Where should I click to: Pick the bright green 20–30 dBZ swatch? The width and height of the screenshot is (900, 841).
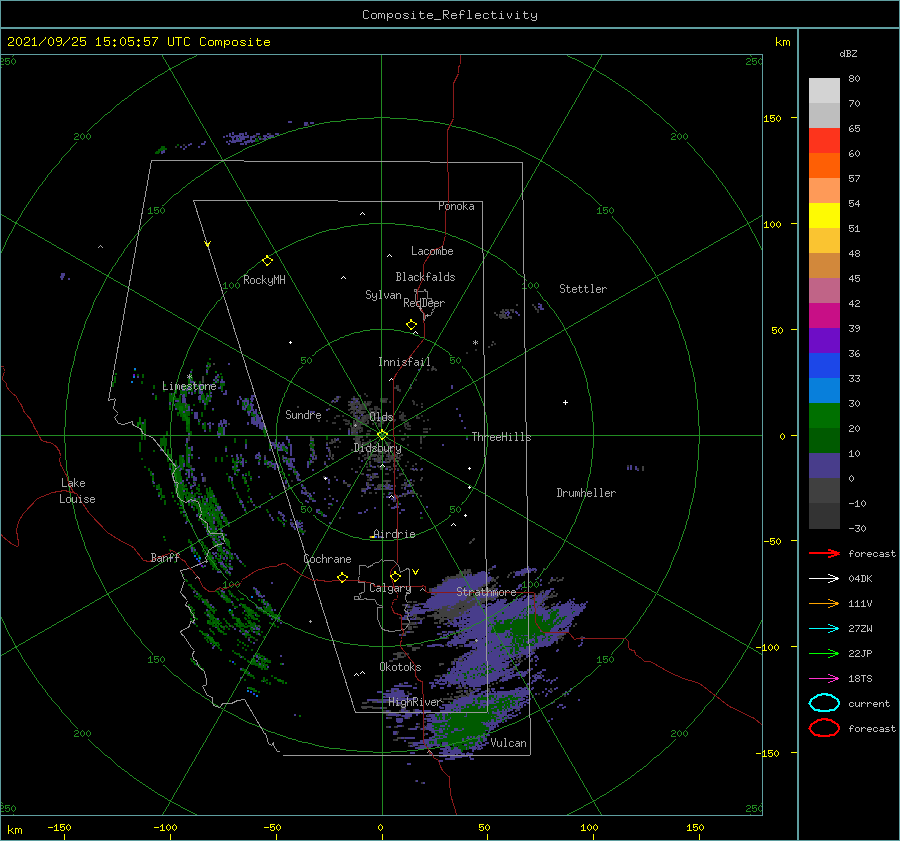coord(824,415)
